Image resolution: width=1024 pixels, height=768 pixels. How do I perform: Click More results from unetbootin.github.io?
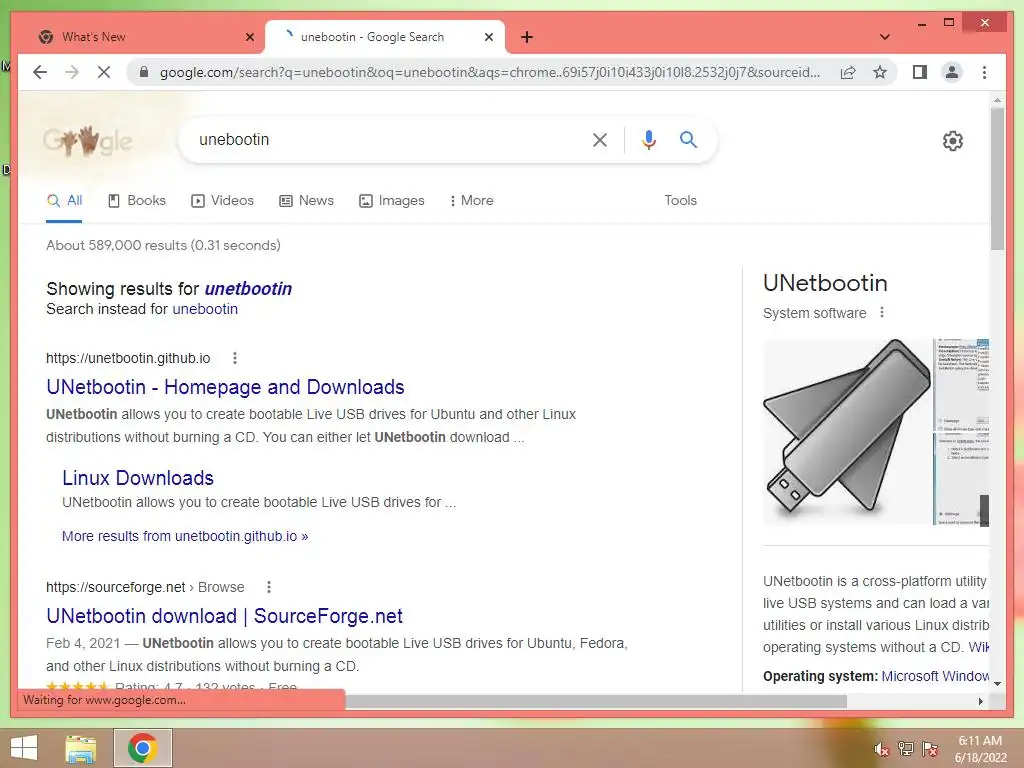coord(185,536)
